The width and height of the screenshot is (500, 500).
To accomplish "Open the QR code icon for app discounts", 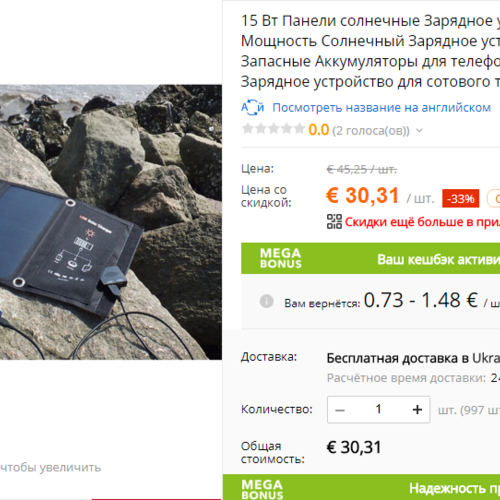I will pos(334,222).
